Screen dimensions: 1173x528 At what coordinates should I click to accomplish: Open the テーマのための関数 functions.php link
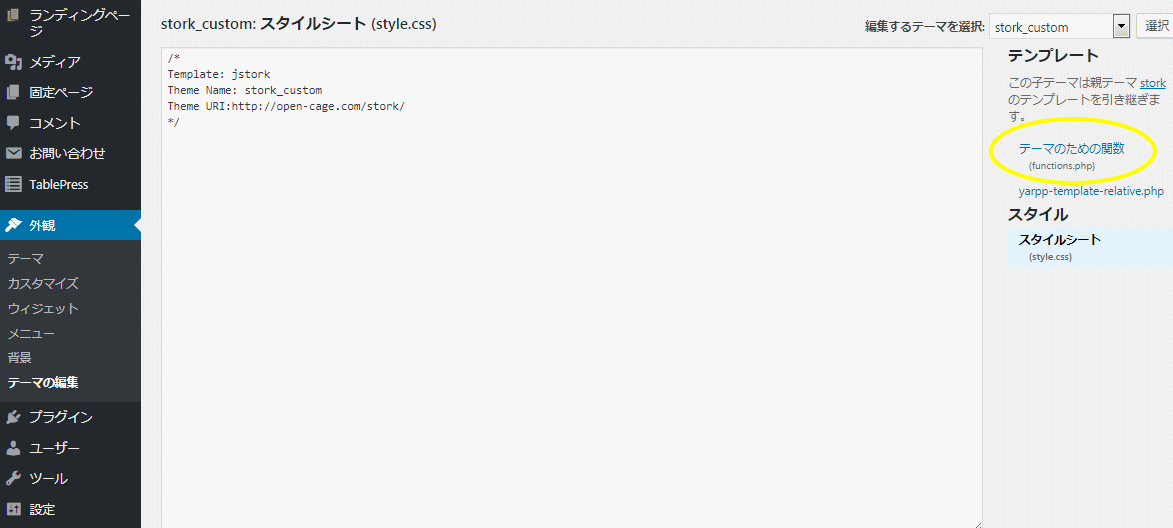[x=1071, y=149]
